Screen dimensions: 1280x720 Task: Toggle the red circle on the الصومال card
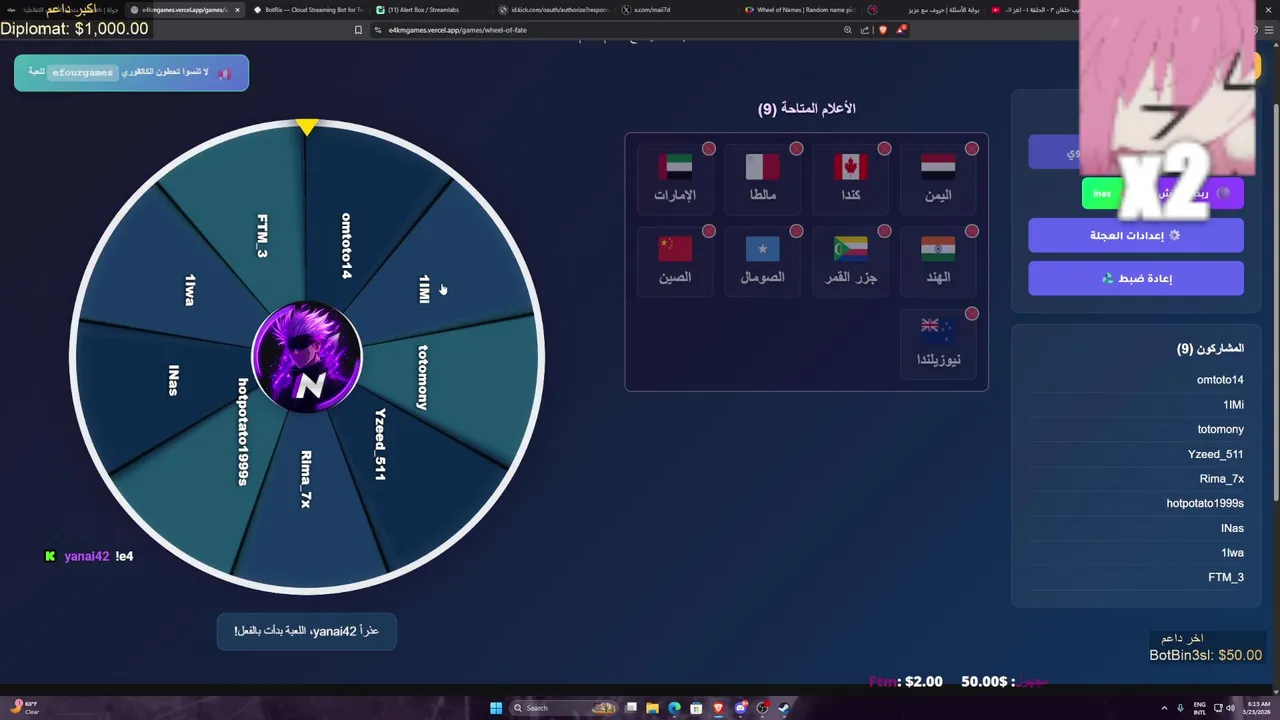796,231
